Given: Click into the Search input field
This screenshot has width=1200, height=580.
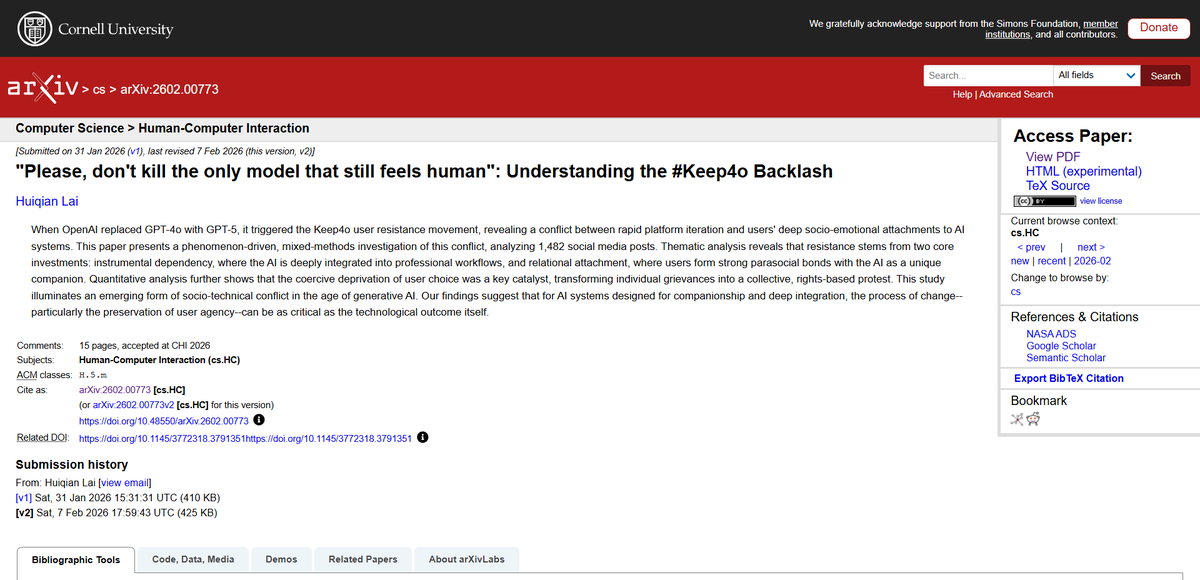Looking at the screenshot, I should click(x=988, y=75).
